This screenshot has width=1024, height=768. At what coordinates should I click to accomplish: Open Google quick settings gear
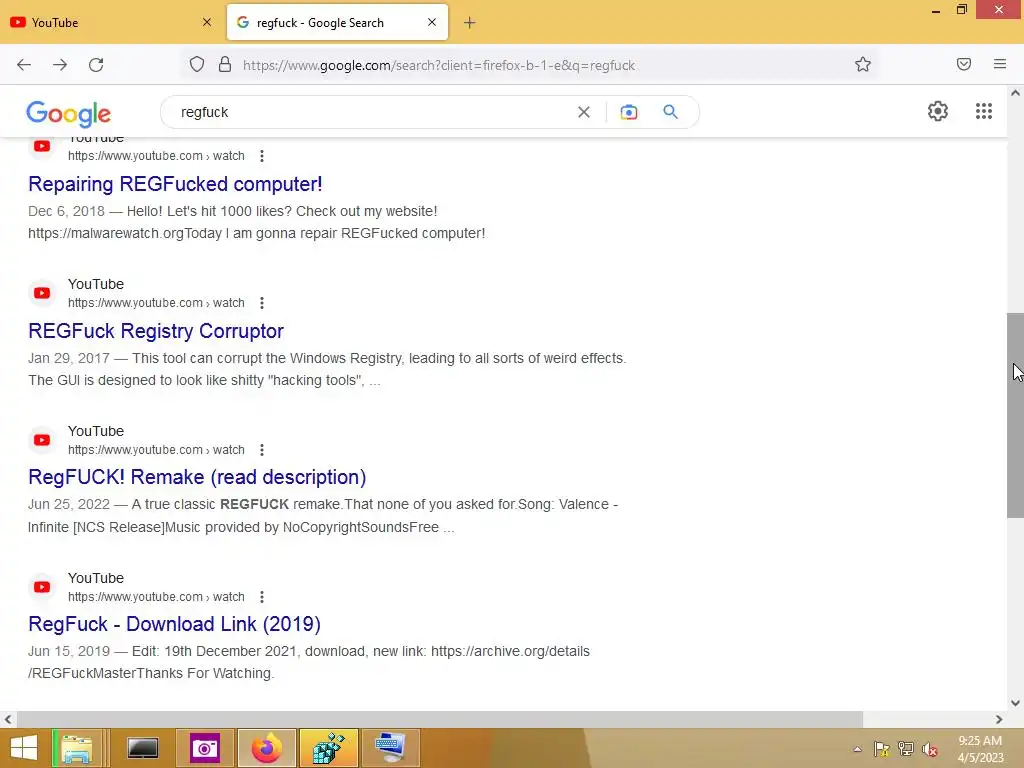click(x=938, y=111)
